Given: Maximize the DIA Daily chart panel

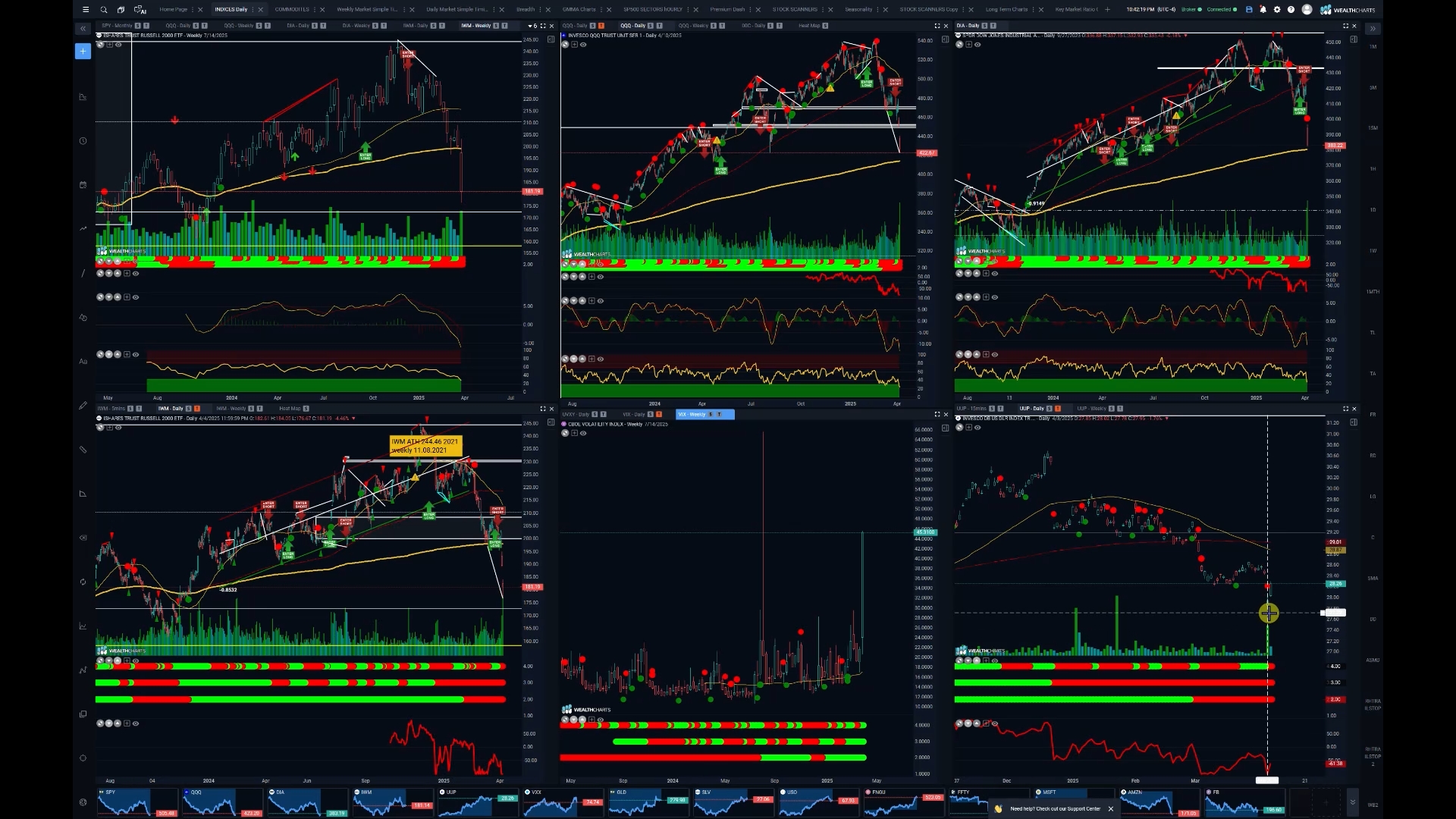Looking at the screenshot, I should 1346,26.
